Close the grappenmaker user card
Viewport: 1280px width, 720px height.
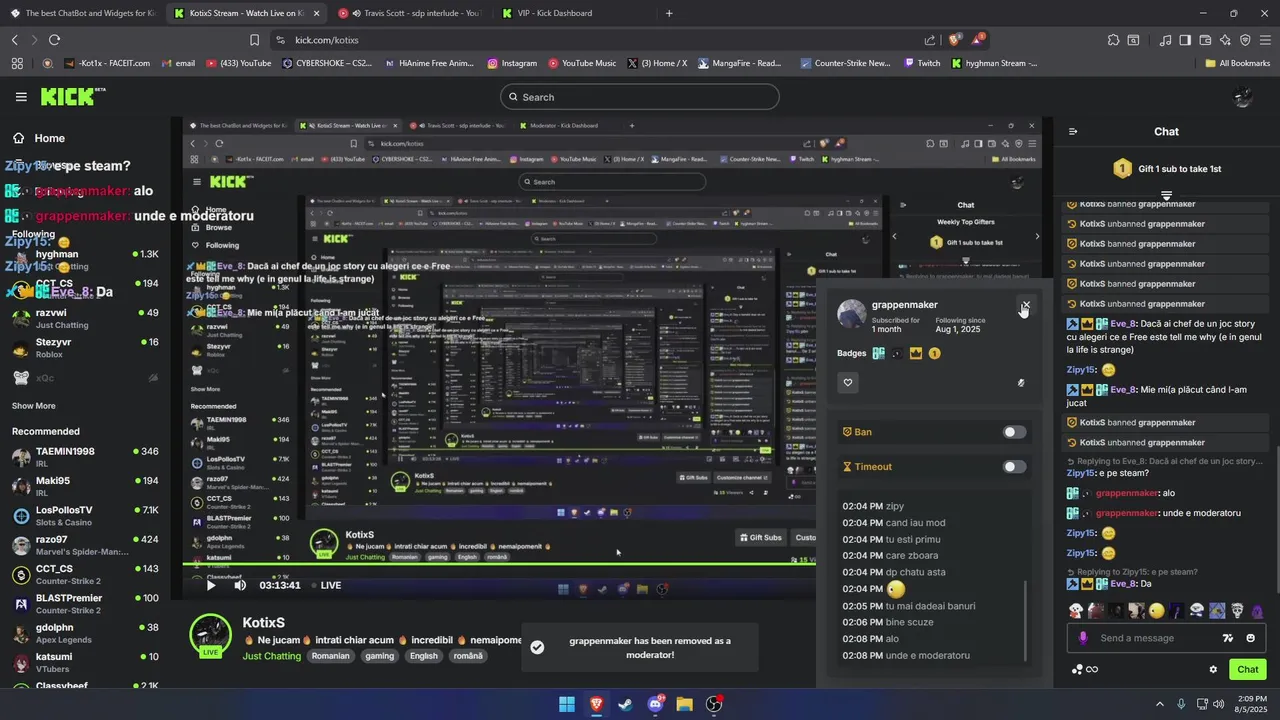pos(1026,304)
